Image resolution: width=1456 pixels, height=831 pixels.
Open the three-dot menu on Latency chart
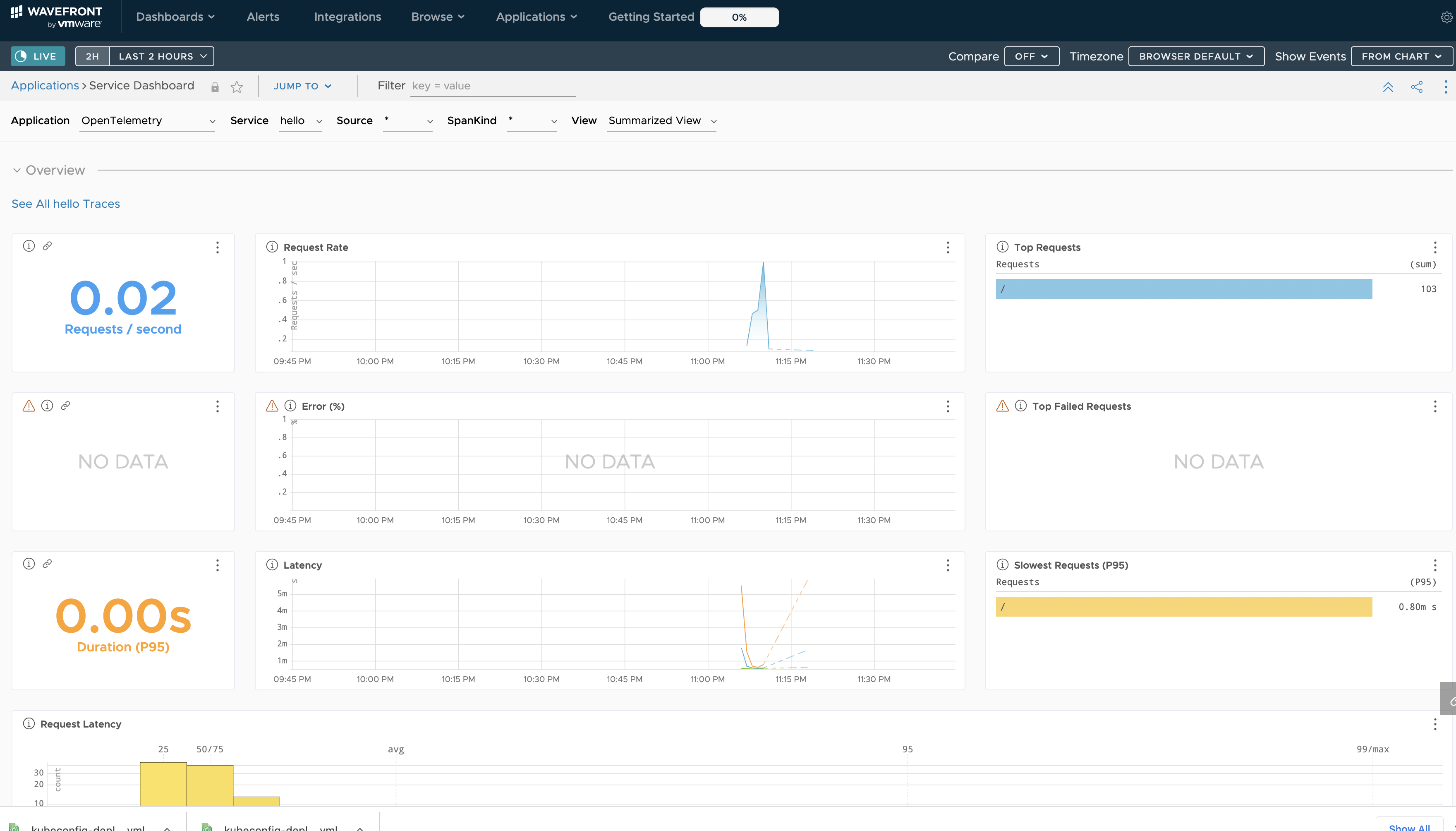(948, 565)
